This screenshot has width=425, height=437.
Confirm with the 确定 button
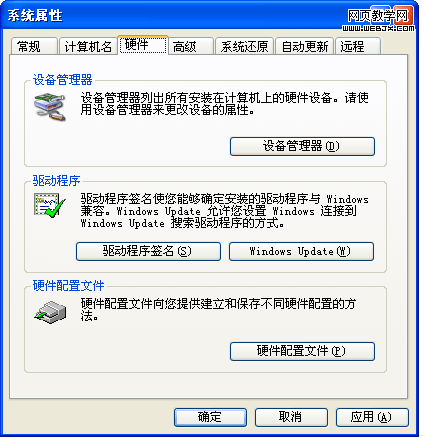click(x=210, y=417)
